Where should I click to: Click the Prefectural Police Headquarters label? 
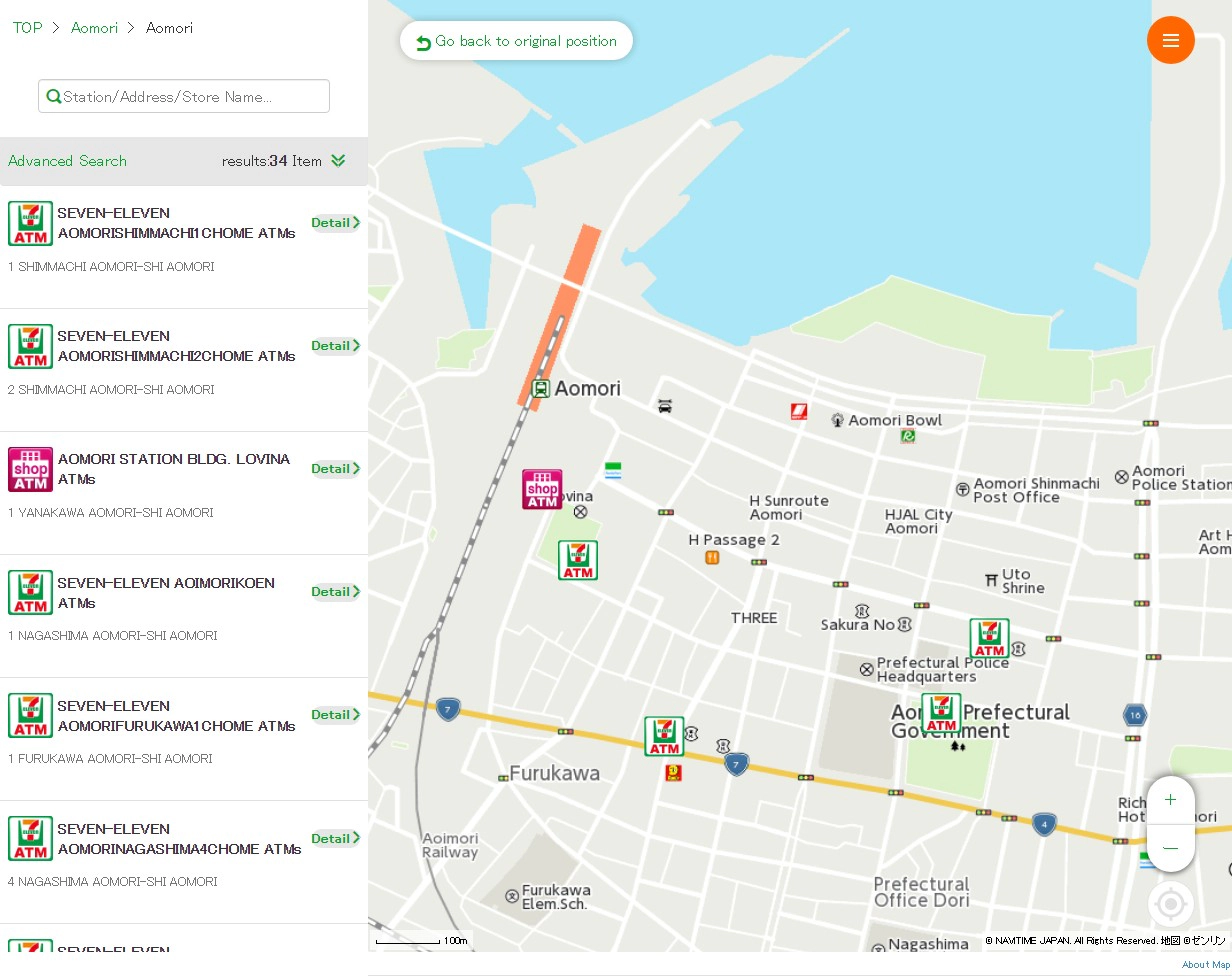tap(943, 670)
